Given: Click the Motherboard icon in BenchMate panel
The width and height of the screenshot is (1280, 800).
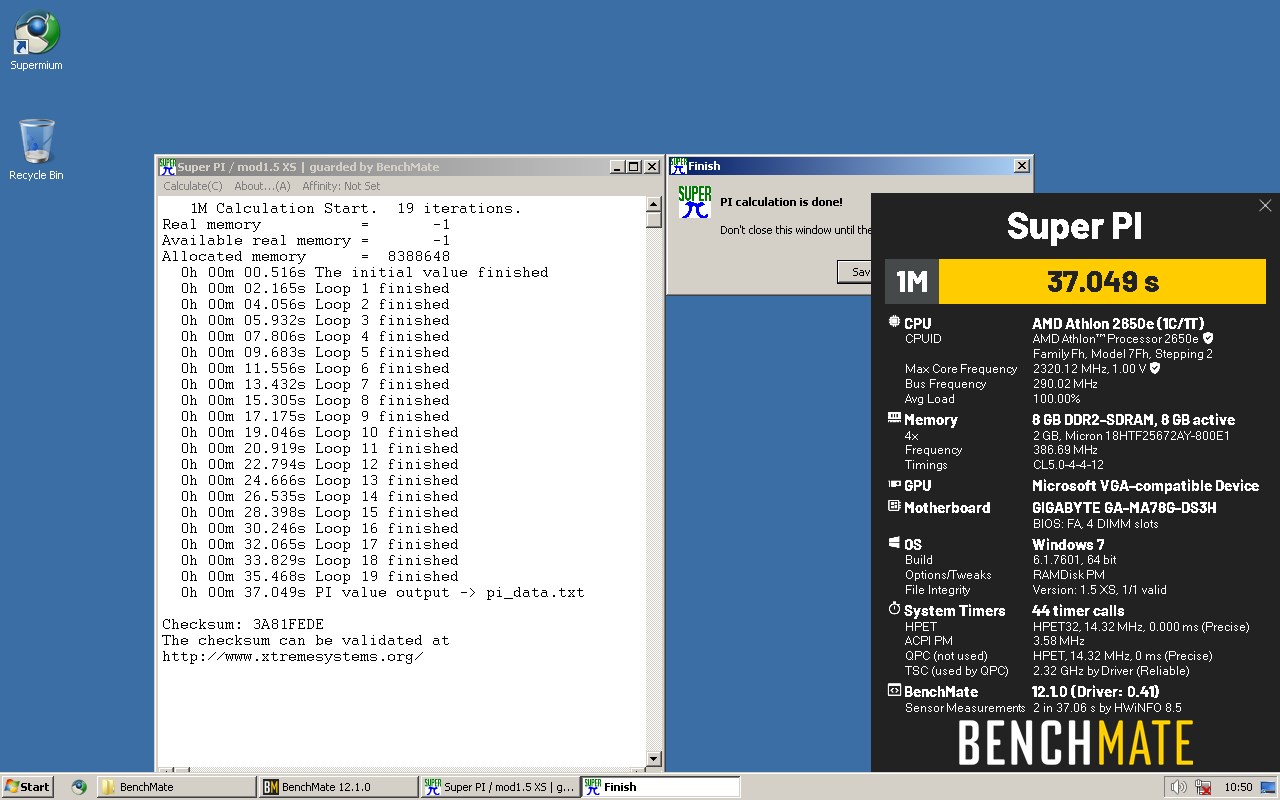Looking at the screenshot, I should point(894,506).
